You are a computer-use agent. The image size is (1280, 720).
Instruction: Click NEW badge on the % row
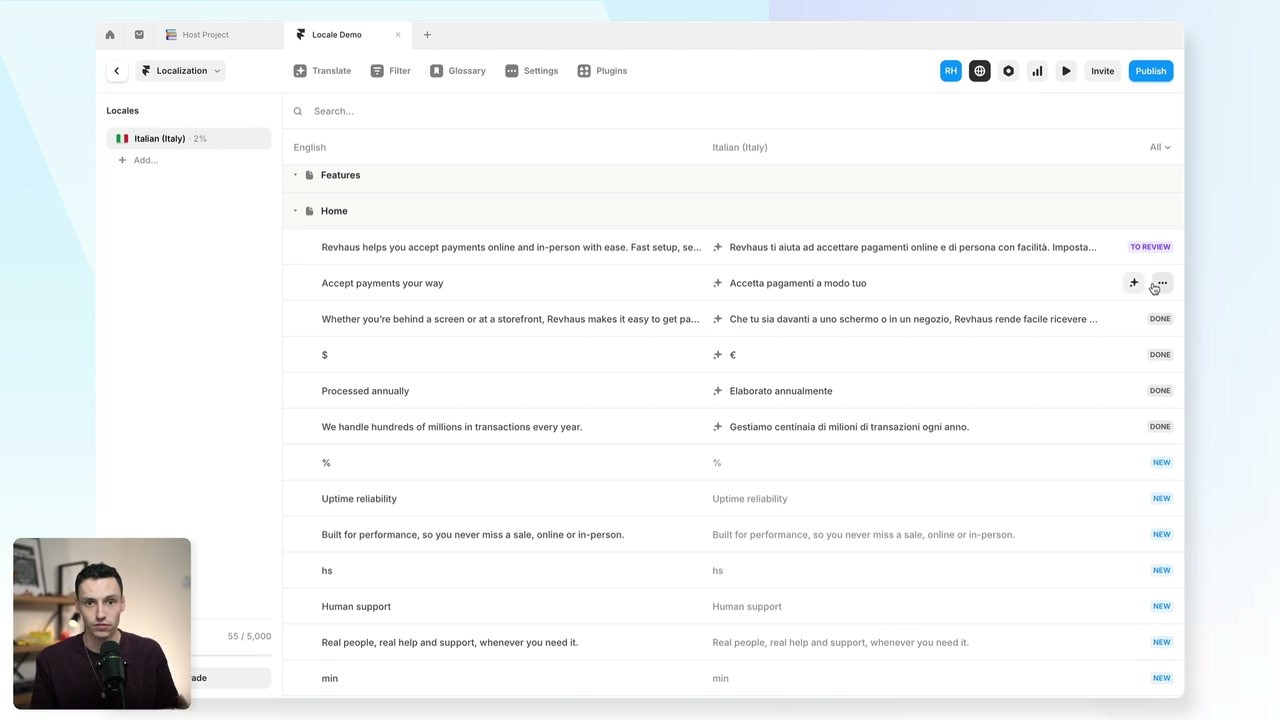point(1161,463)
